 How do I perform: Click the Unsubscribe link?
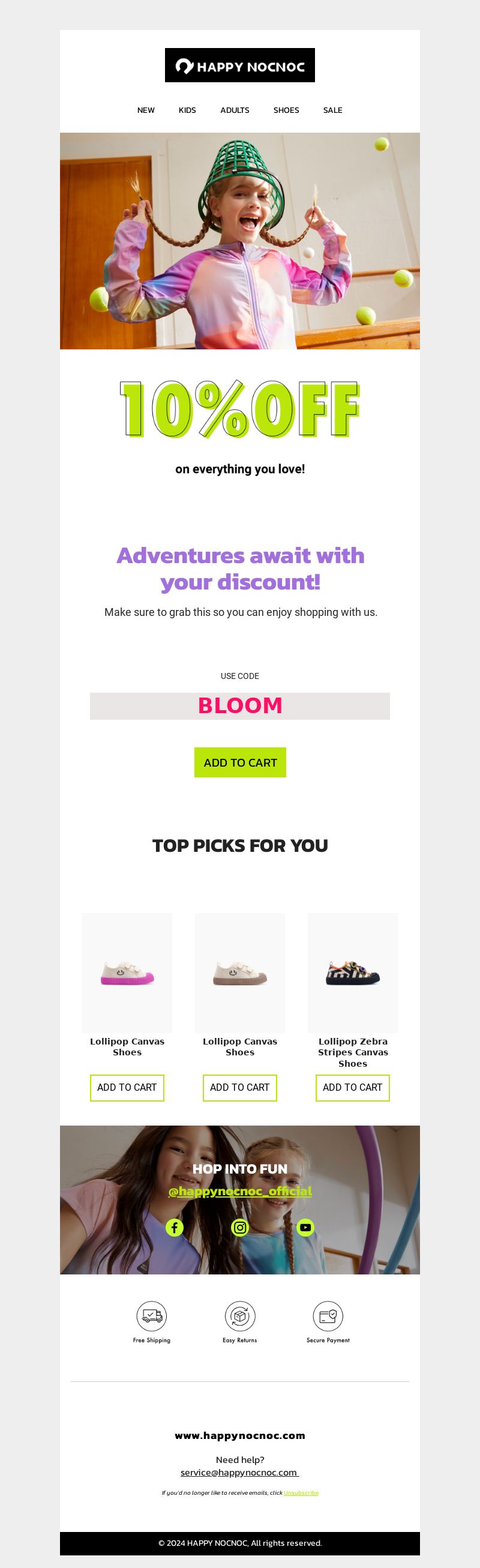point(301,1492)
